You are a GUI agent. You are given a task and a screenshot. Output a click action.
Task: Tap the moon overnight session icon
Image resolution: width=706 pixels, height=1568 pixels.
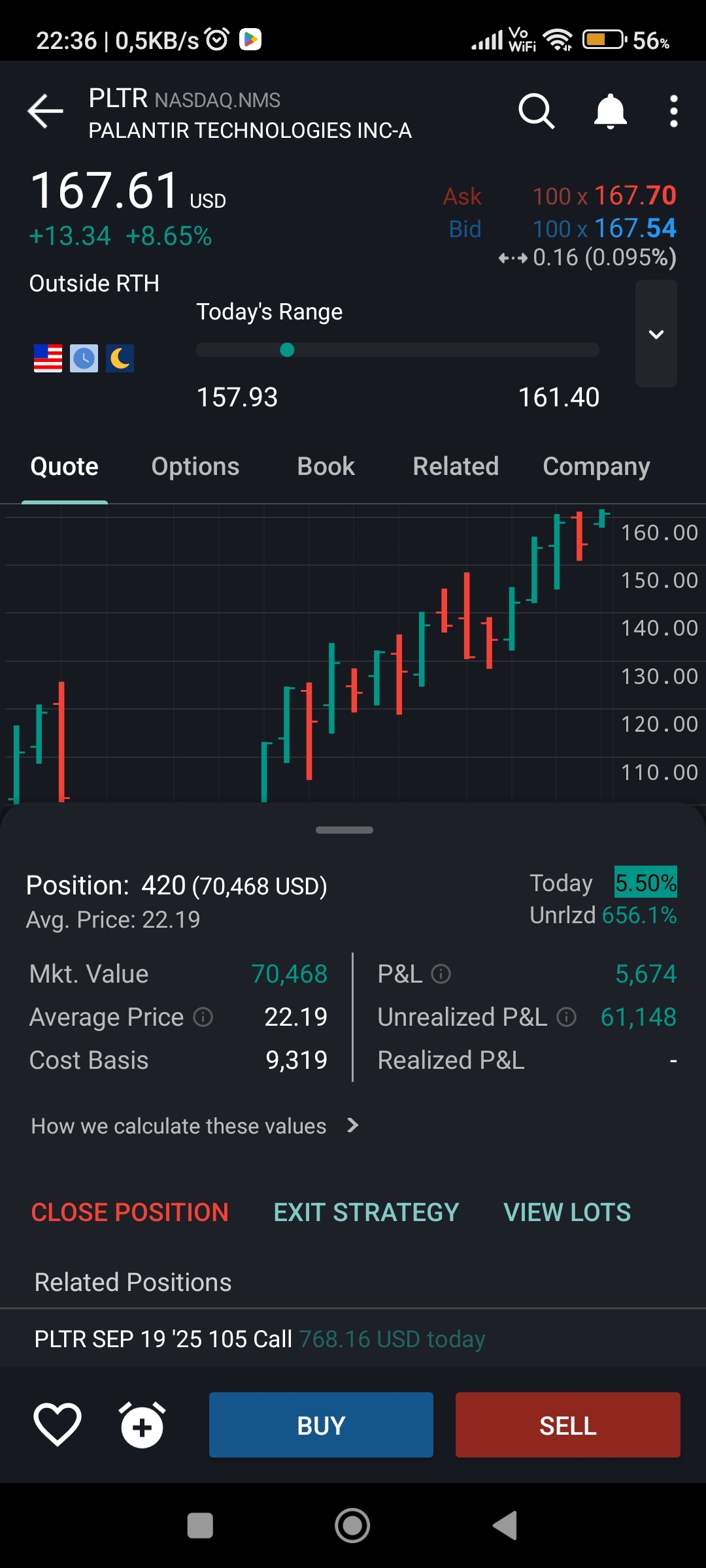click(x=120, y=358)
